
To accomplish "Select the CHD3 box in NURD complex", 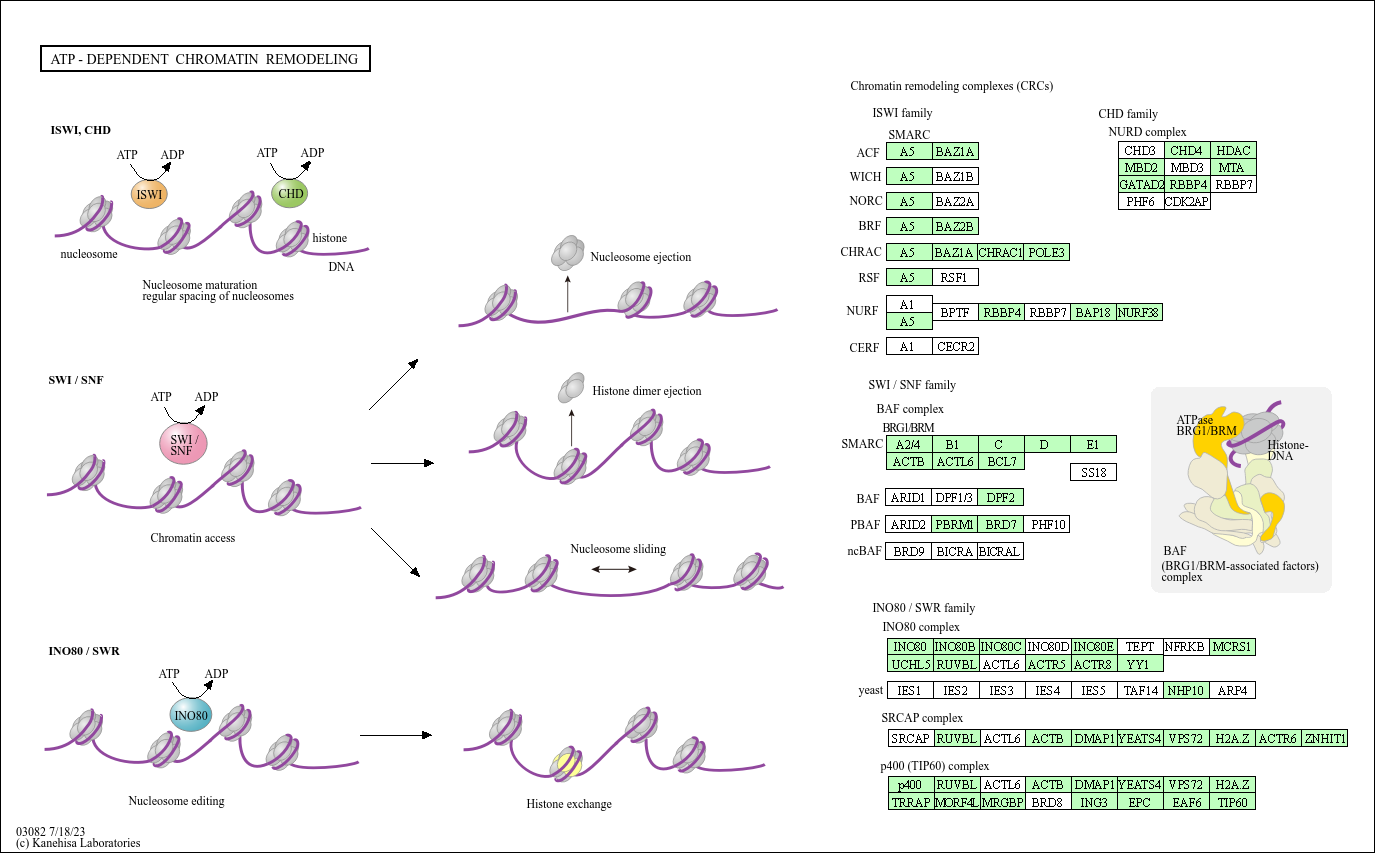I will tap(1141, 150).
